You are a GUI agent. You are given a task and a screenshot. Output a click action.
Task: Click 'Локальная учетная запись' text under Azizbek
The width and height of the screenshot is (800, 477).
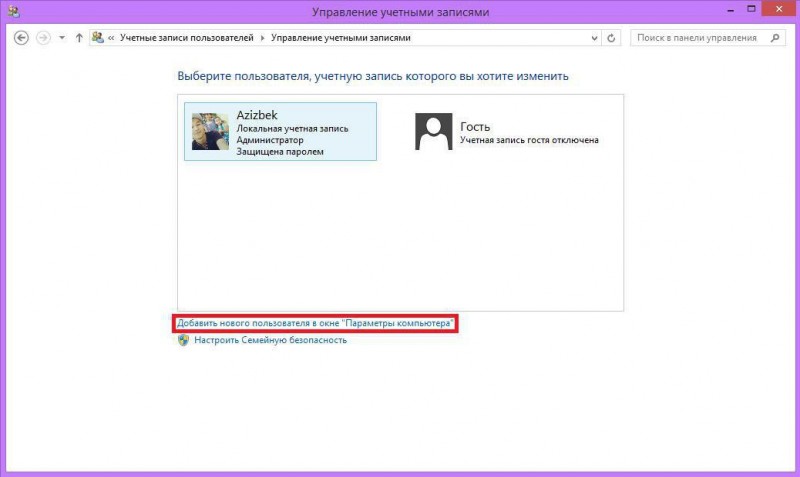pos(292,129)
